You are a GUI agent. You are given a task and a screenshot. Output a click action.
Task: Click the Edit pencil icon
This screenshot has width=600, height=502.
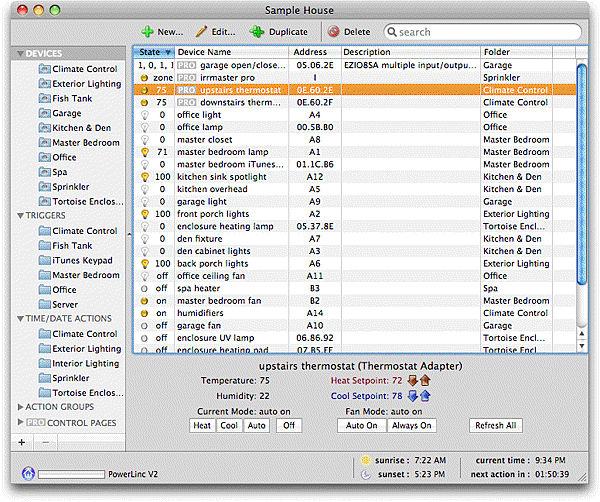[x=201, y=32]
